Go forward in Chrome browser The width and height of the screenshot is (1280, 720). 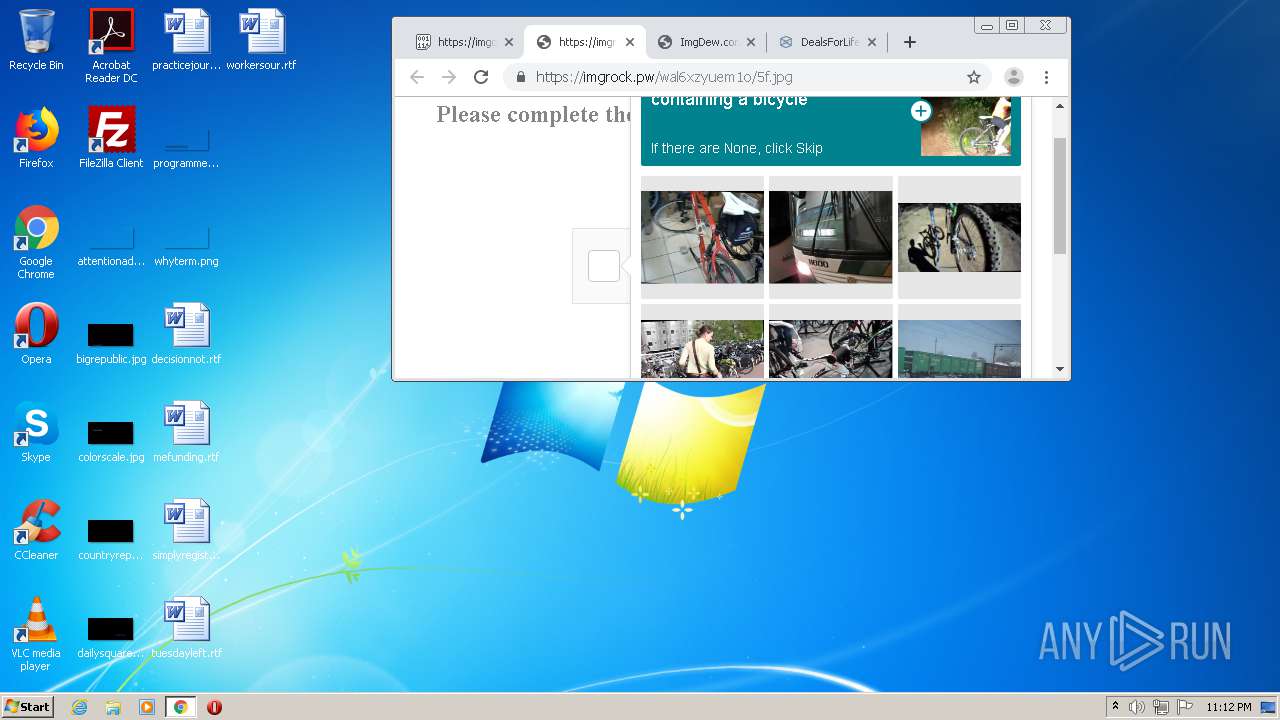(449, 77)
